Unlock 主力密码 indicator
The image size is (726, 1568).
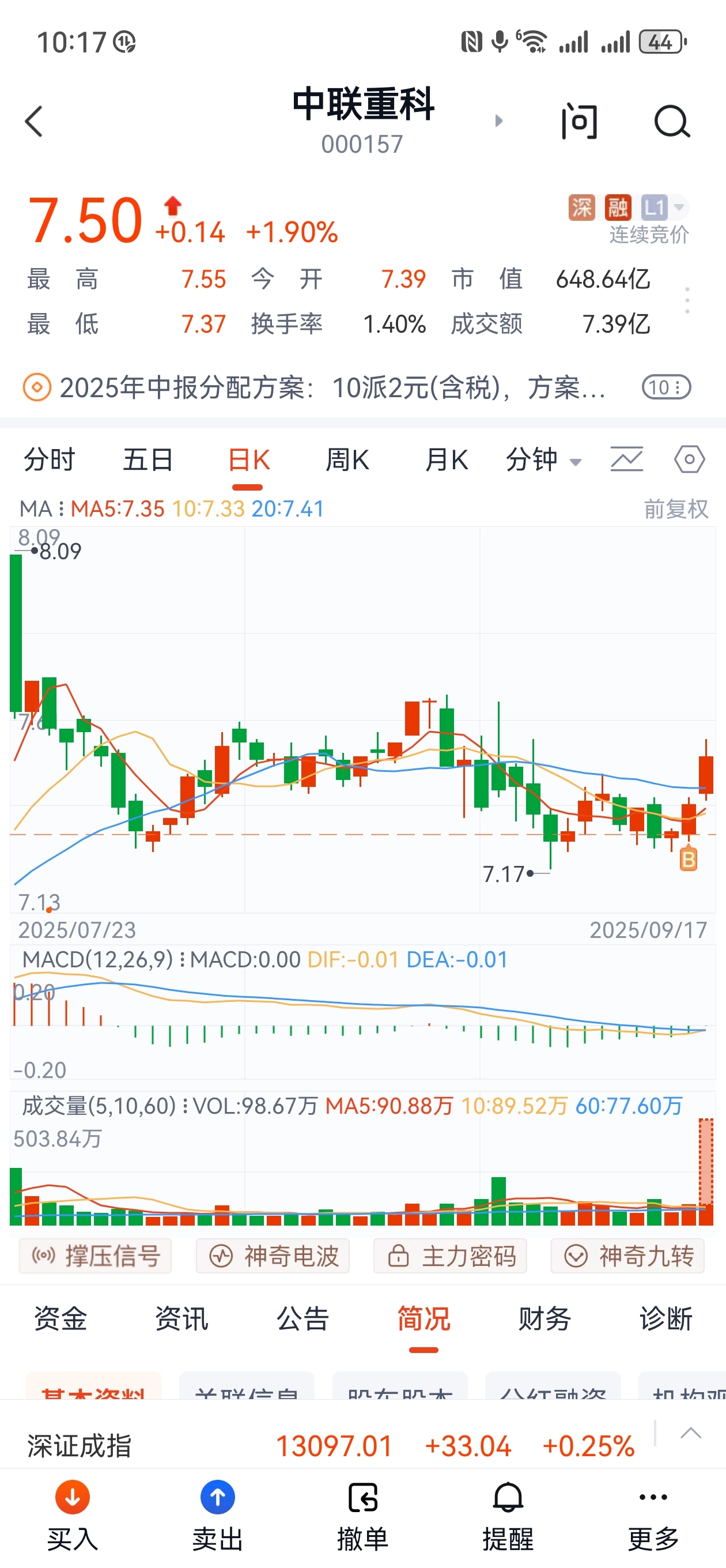point(451,1256)
